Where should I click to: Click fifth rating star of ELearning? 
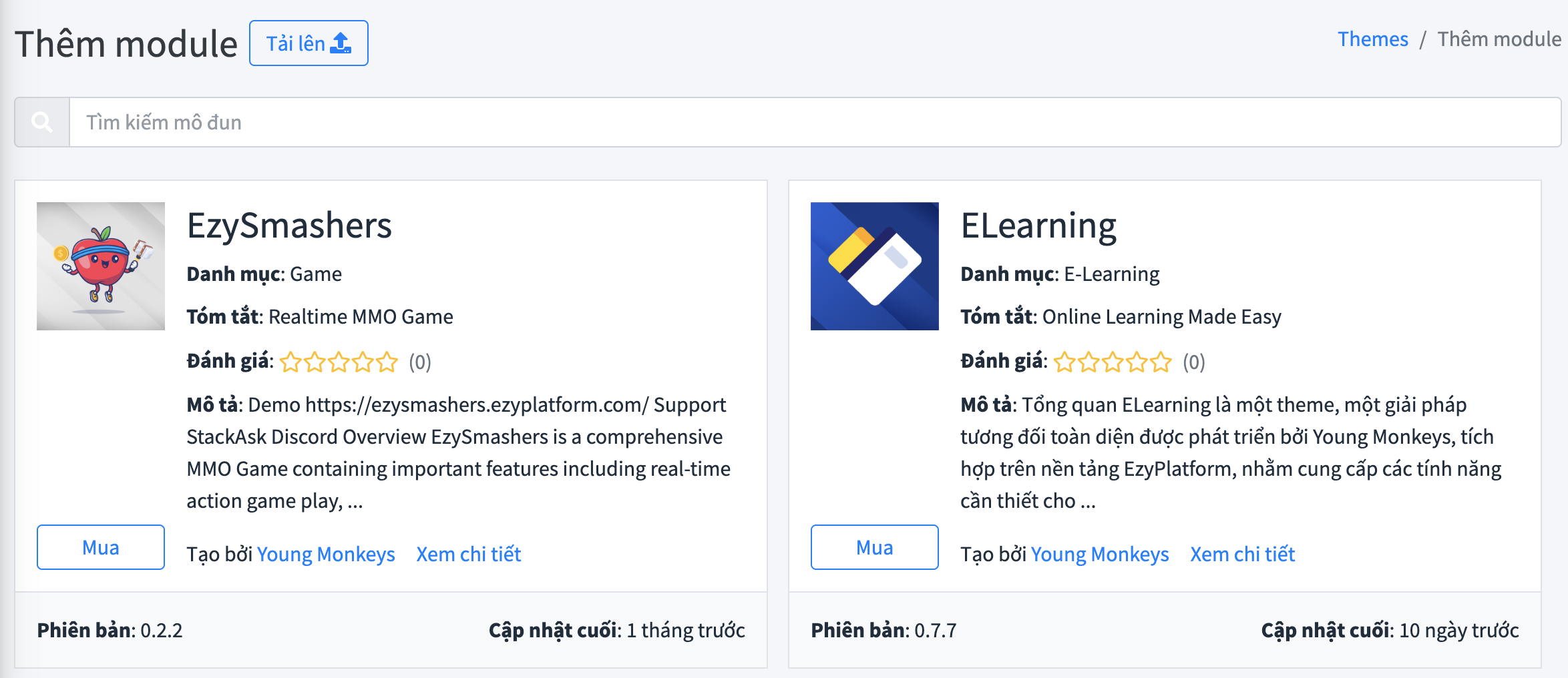(1161, 362)
